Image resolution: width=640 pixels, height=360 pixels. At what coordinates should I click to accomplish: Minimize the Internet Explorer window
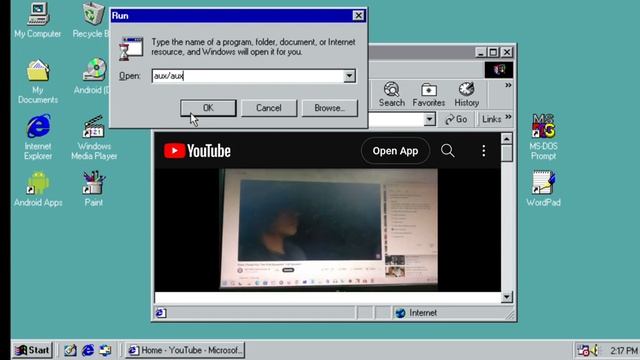click(481, 52)
